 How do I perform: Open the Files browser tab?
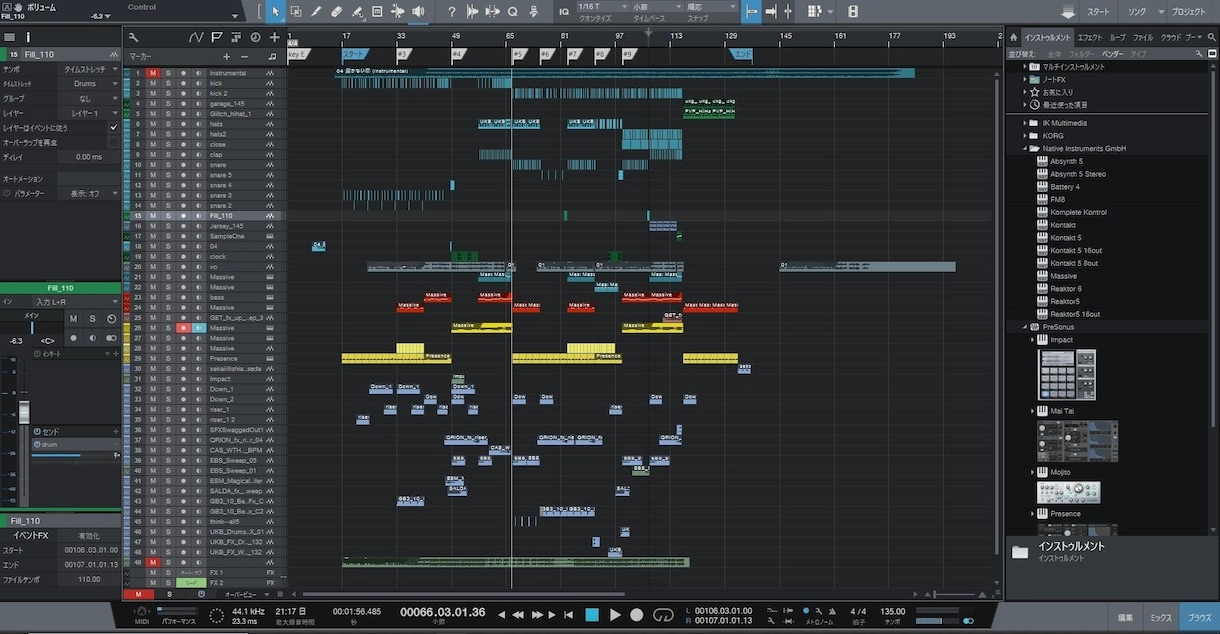click(1142, 37)
